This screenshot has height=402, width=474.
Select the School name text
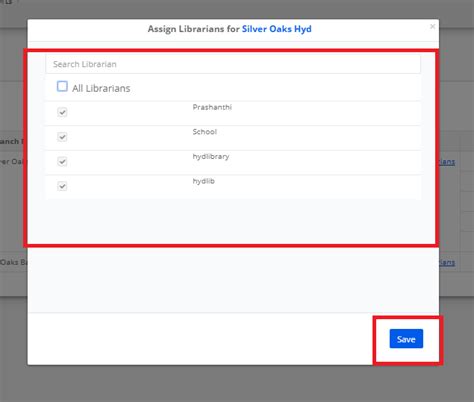205,132
